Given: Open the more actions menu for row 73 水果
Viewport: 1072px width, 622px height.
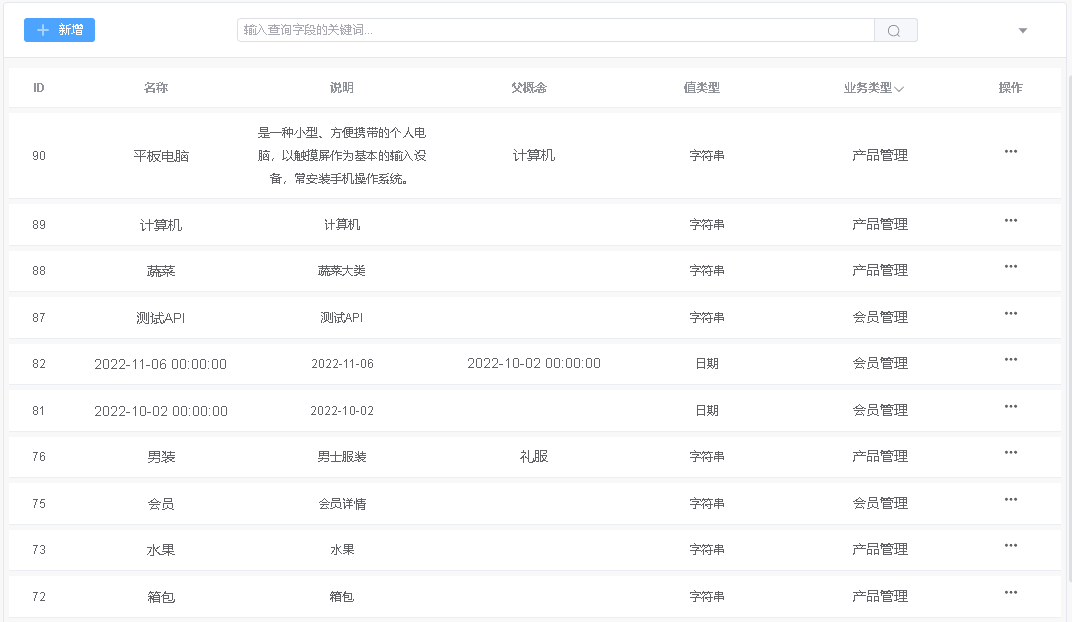Looking at the screenshot, I should 1010,546.
